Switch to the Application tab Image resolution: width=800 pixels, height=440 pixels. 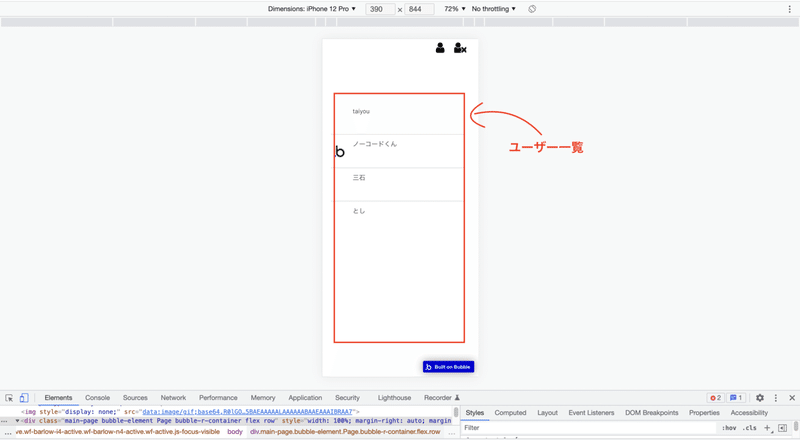pyautogui.click(x=305, y=398)
